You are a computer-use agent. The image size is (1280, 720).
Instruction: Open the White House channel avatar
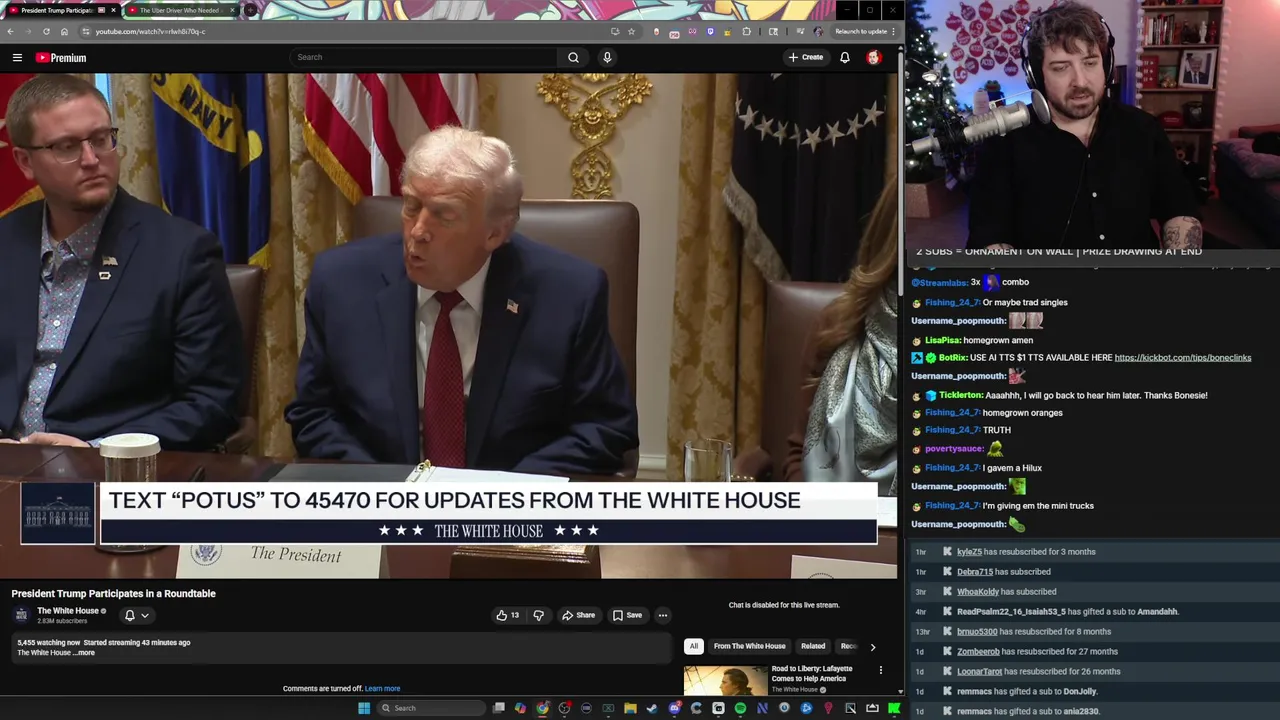point(21,615)
